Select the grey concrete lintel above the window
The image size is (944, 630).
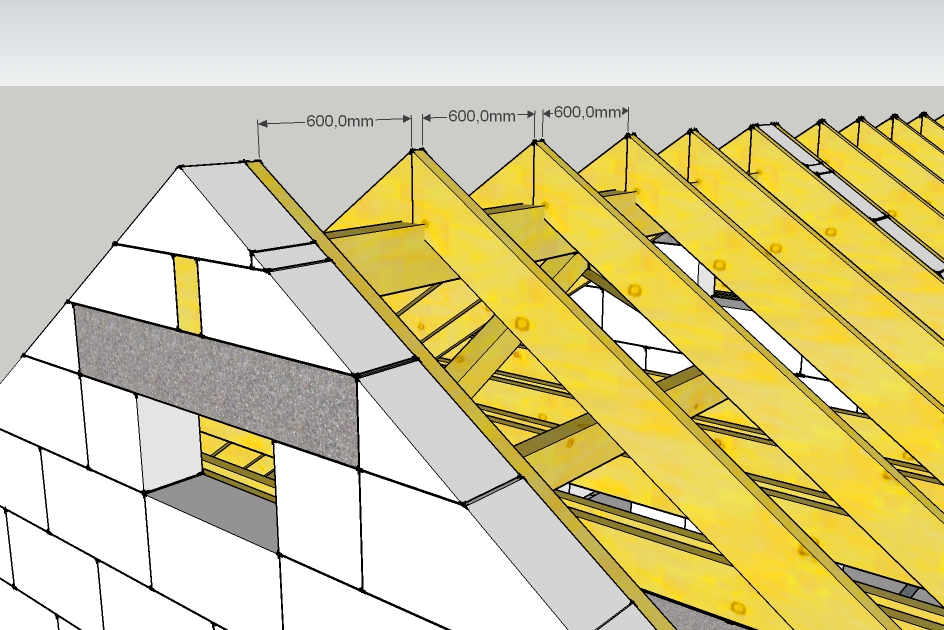click(217, 385)
